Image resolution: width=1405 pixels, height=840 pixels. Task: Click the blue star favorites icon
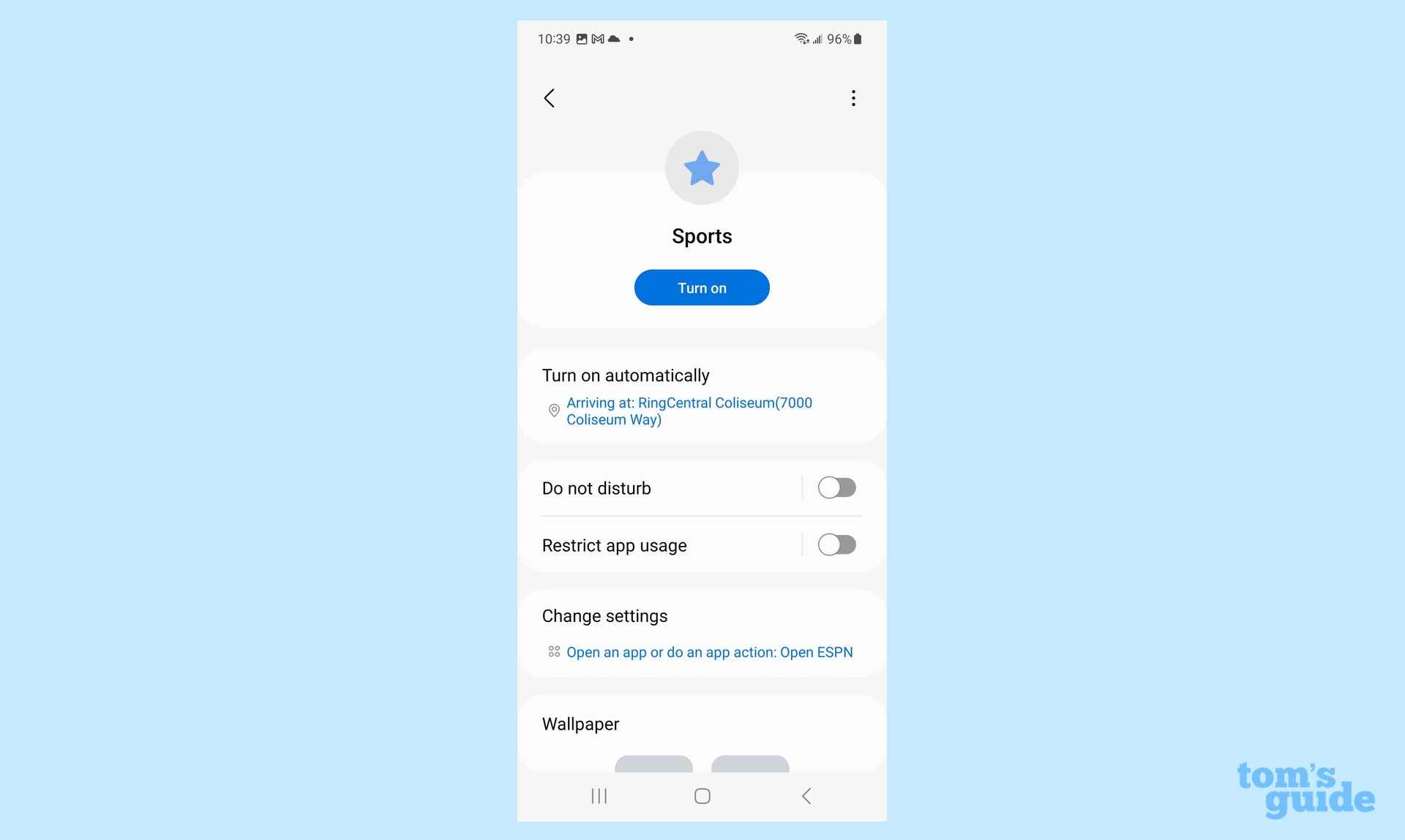(x=701, y=168)
